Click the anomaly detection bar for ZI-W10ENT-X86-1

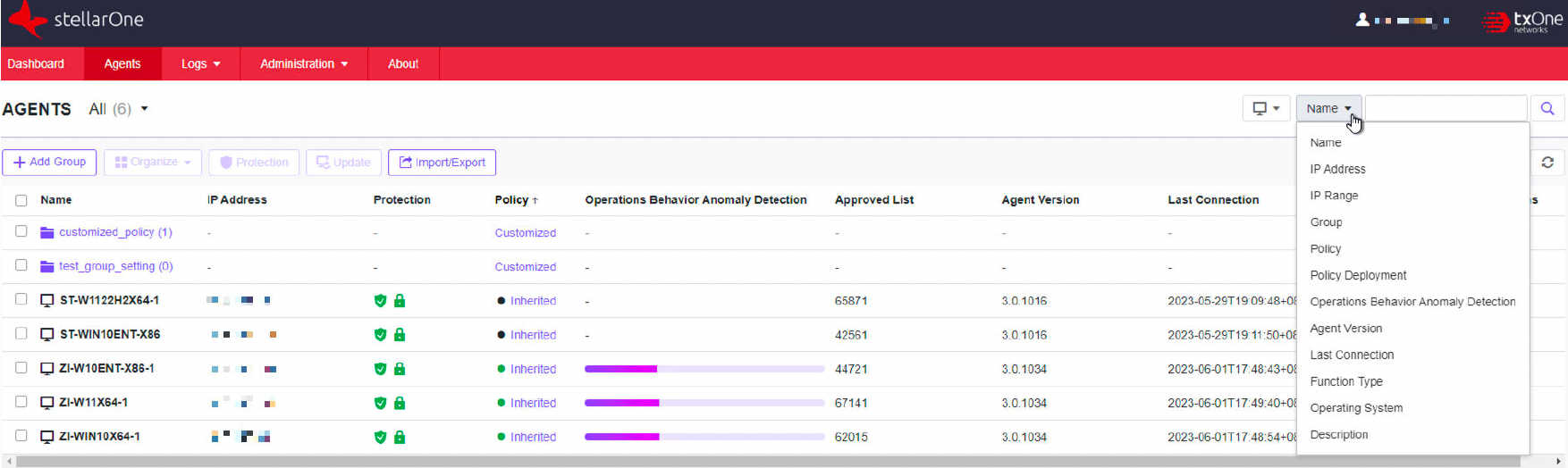[704, 369]
